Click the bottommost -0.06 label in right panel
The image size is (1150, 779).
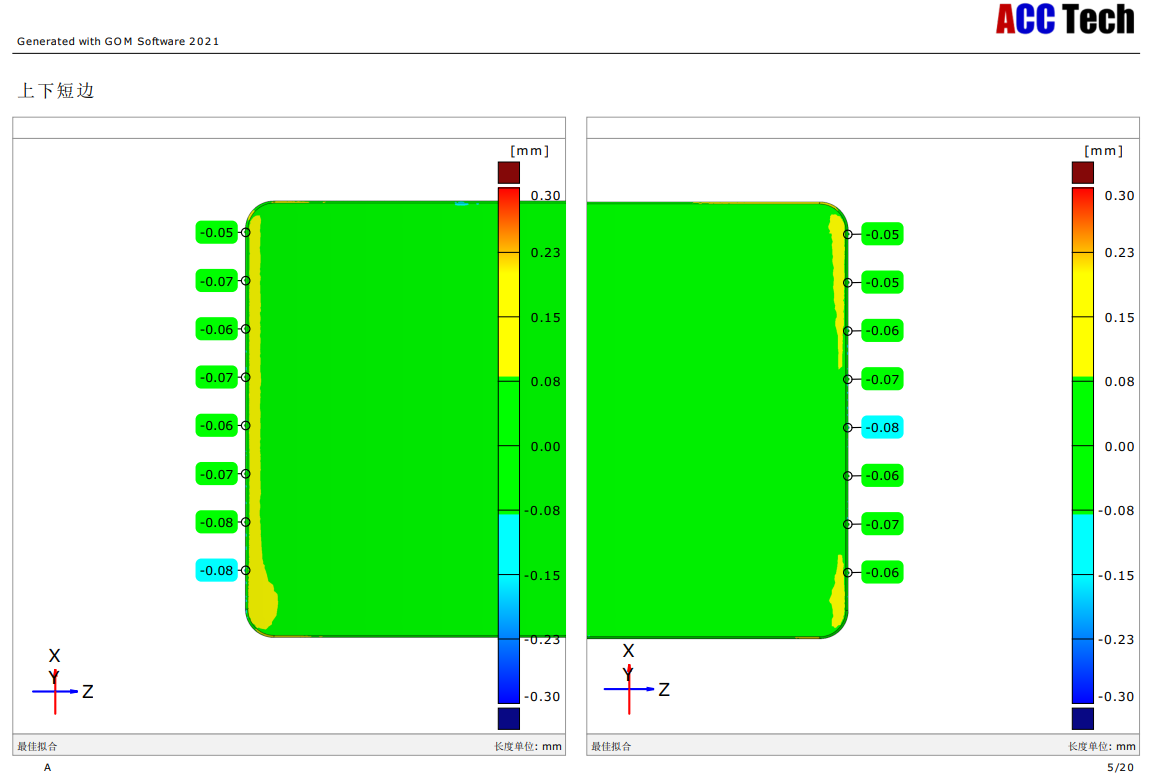(882, 572)
